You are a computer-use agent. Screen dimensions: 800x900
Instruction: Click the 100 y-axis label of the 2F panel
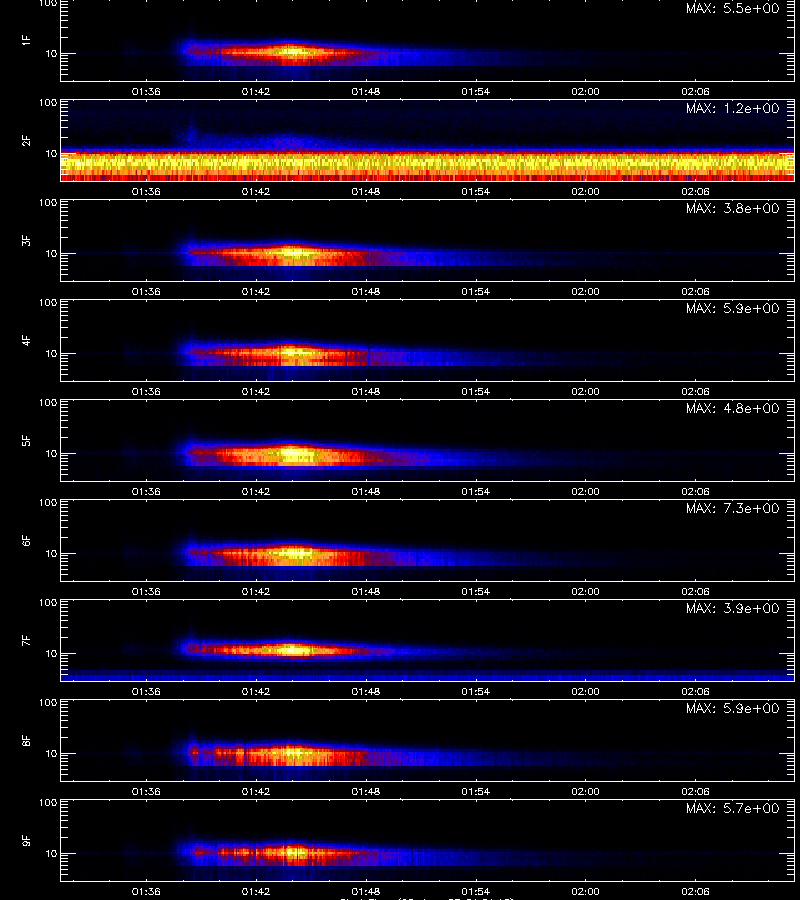[x=48, y=103]
